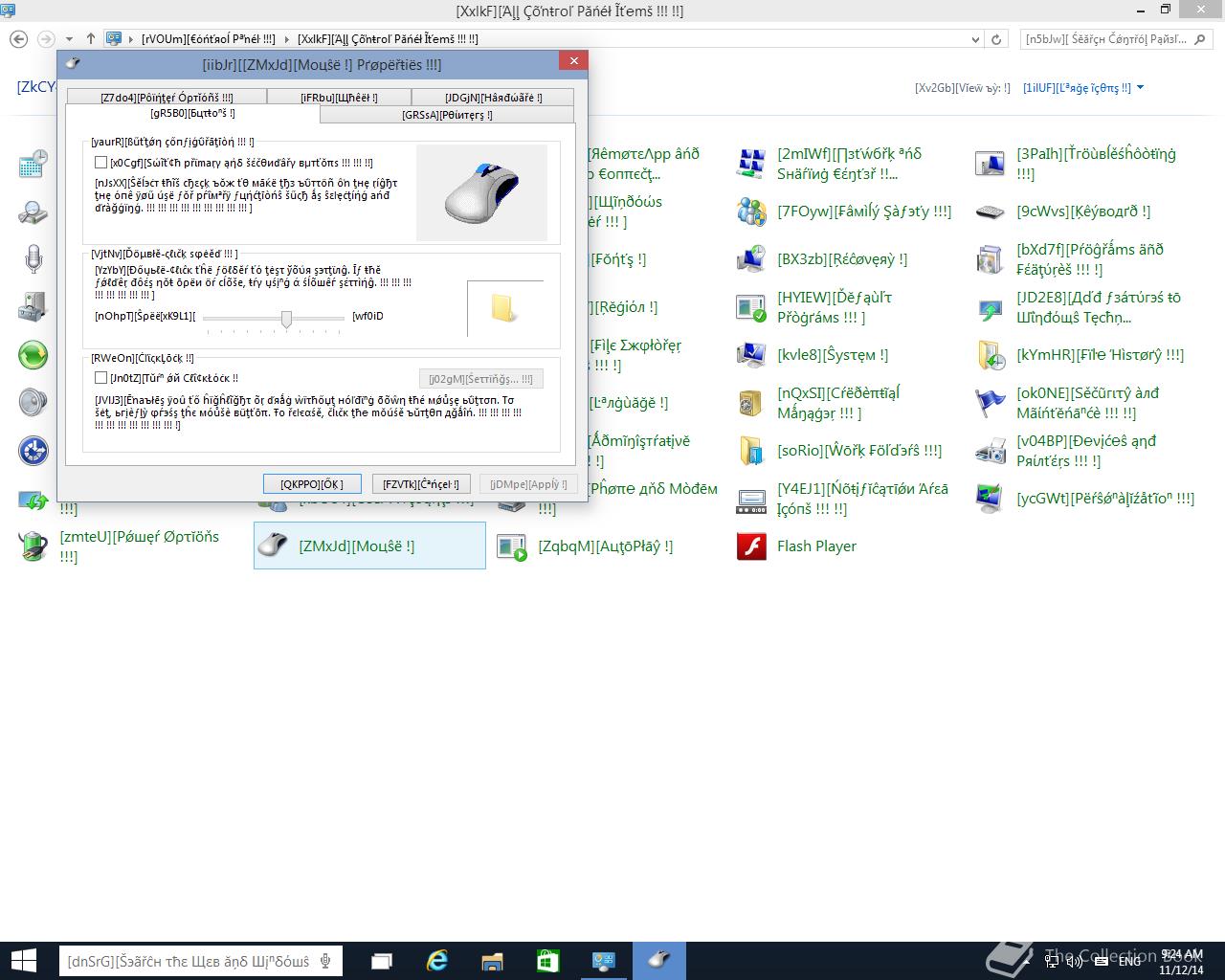The height and width of the screenshot is (980, 1225).
Task: Open the Recovery icon
Action: 751,259
